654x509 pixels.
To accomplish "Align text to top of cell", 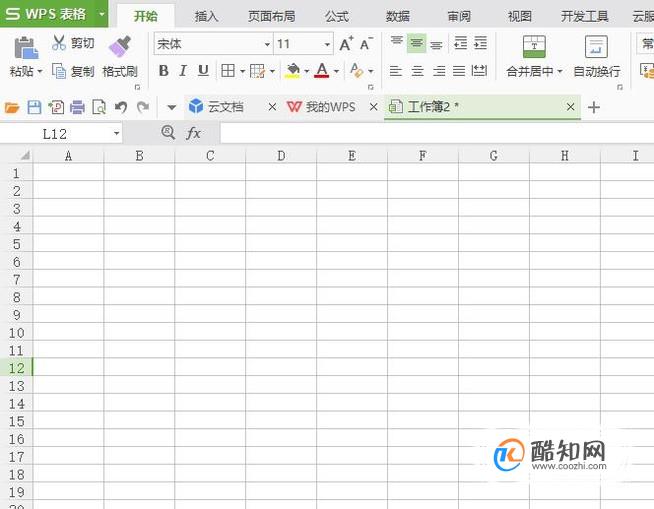I will click(x=396, y=41).
